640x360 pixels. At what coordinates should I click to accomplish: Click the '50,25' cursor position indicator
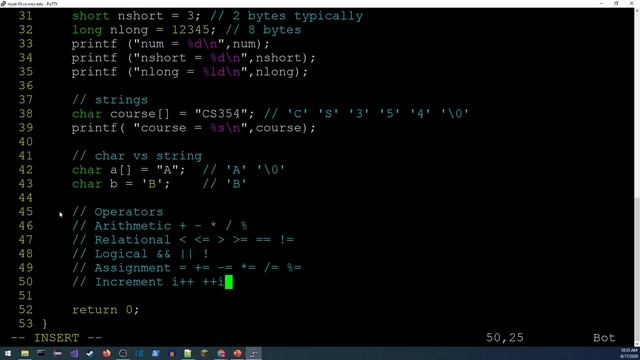504,338
